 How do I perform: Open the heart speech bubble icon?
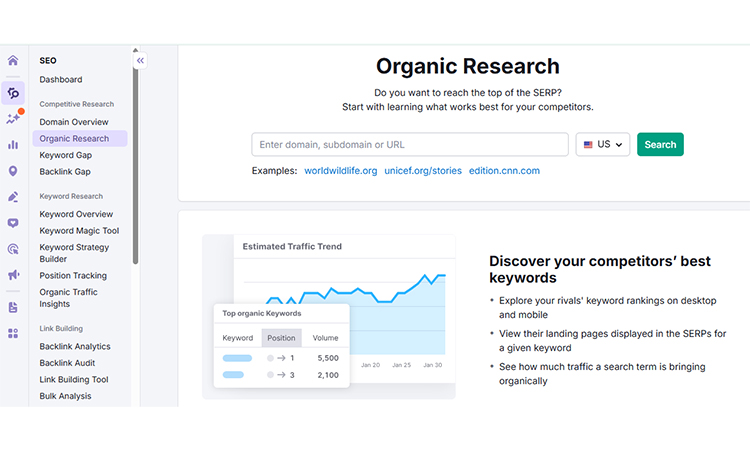pyautogui.click(x=13, y=223)
